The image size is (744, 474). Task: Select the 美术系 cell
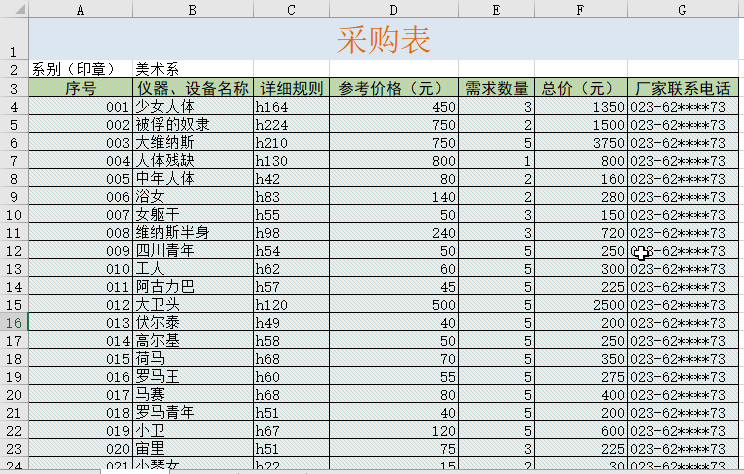point(192,69)
